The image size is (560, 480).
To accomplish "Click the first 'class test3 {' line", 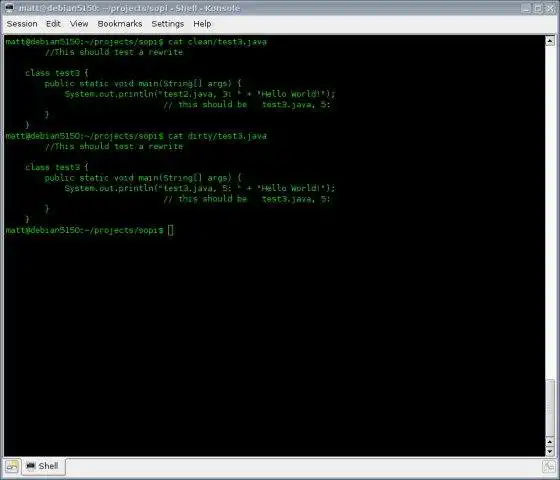I will (56, 73).
